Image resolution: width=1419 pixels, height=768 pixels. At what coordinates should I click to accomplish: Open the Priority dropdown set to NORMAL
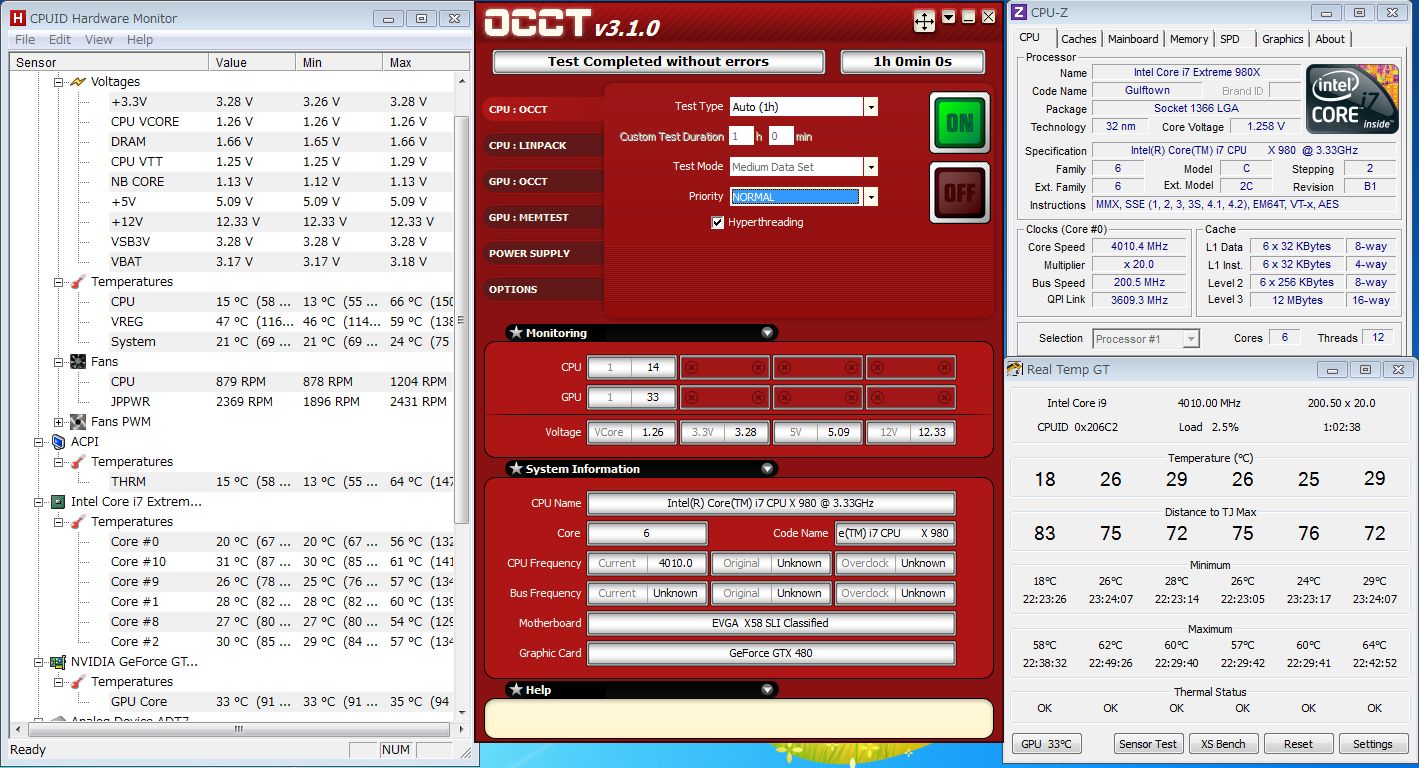[871, 197]
